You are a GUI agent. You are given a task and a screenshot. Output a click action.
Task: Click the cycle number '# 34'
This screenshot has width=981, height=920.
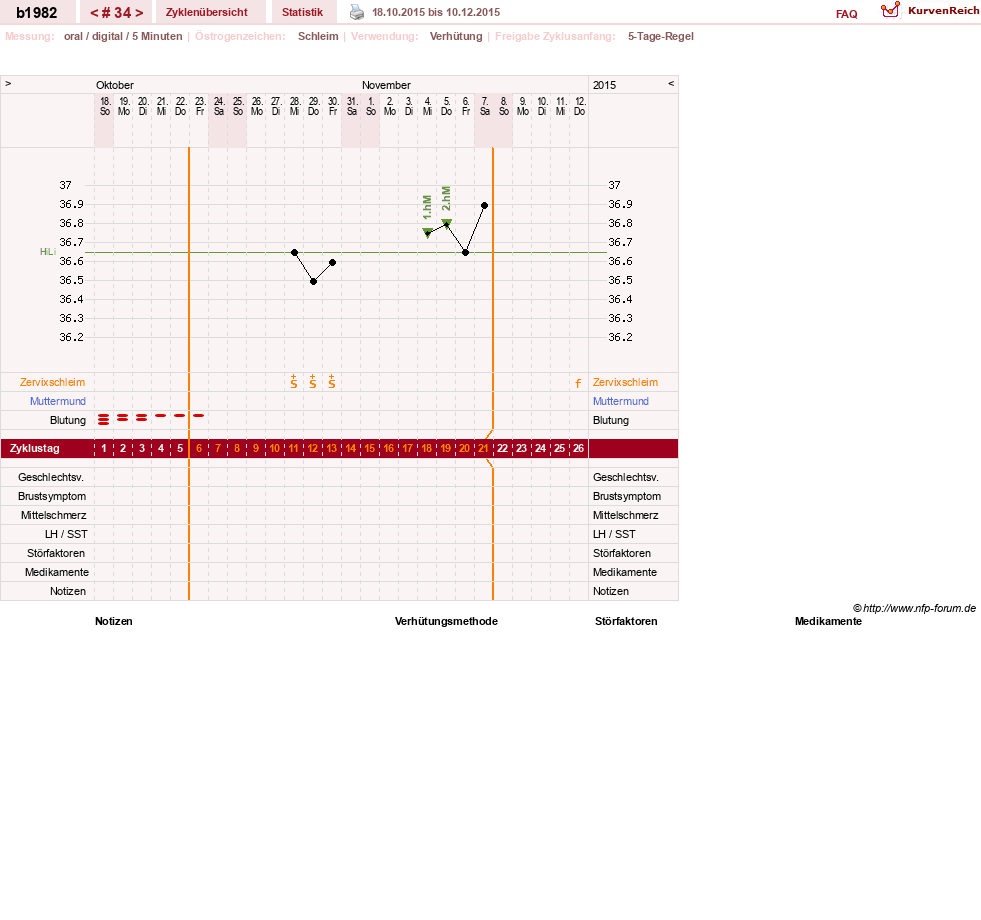(x=116, y=13)
